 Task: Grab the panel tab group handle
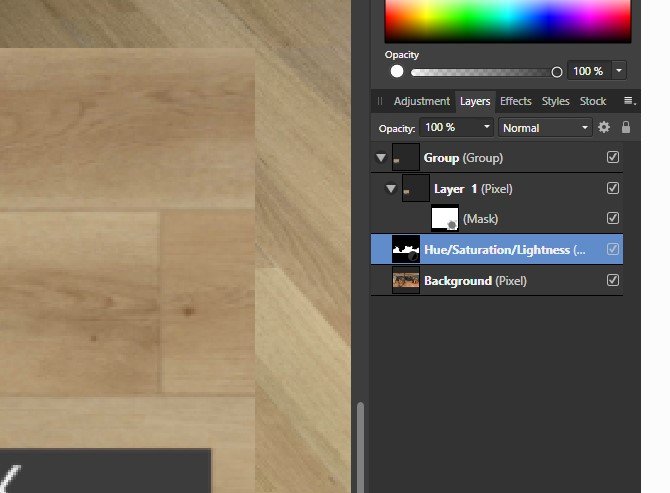(x=380, y=101)
